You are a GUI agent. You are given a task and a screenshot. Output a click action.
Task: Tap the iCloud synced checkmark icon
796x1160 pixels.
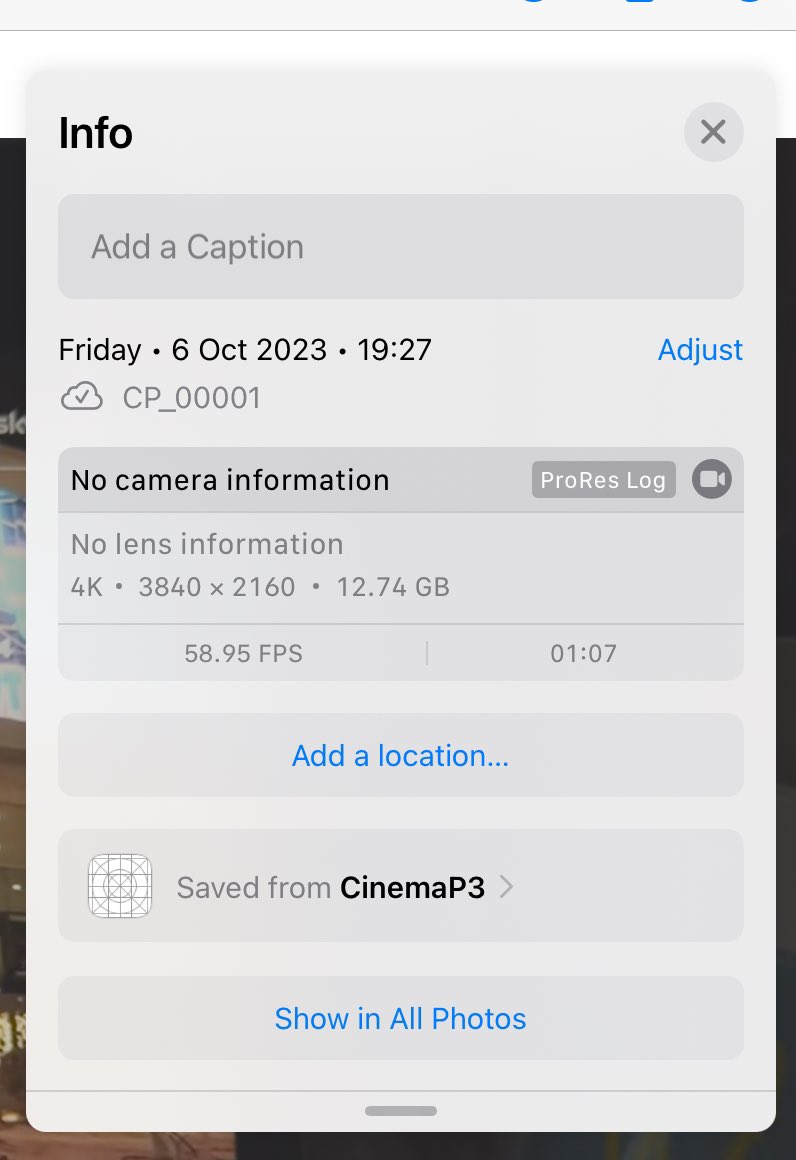point(81,397)
